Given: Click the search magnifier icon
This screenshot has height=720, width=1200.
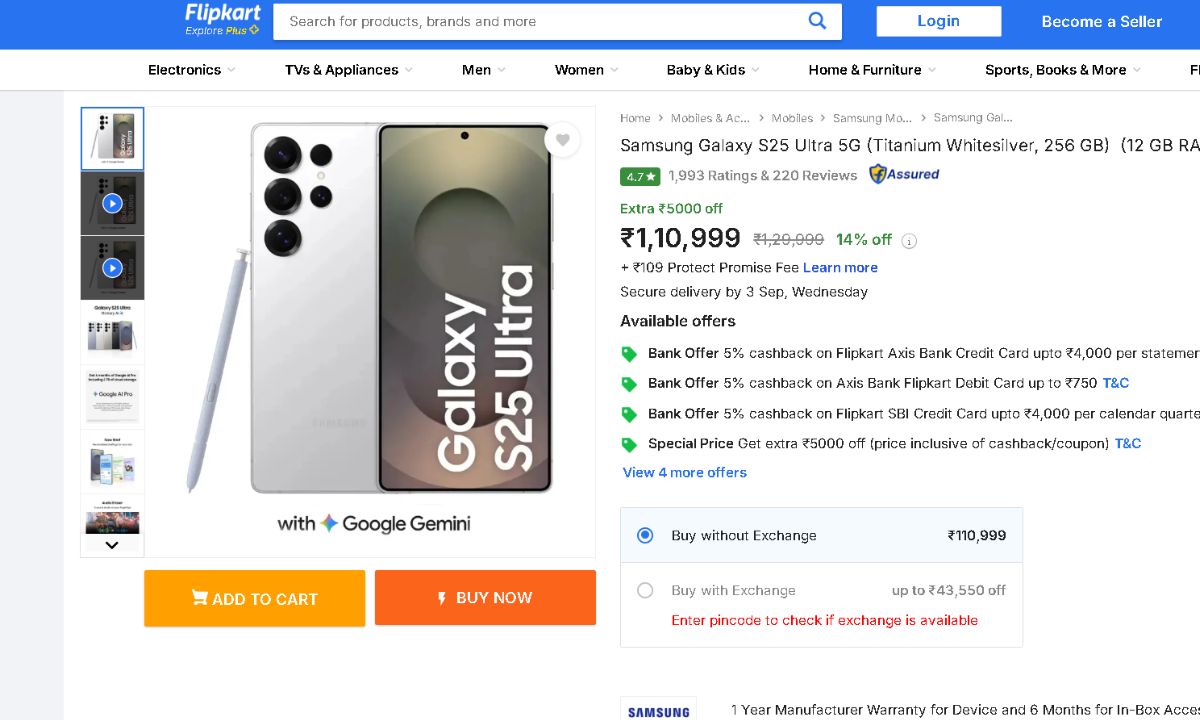Looking at the screenshot, I should (818, 21).
